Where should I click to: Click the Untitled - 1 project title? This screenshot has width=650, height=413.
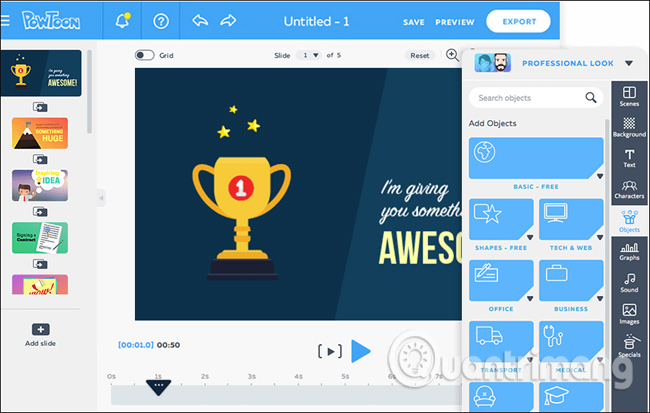316,22
